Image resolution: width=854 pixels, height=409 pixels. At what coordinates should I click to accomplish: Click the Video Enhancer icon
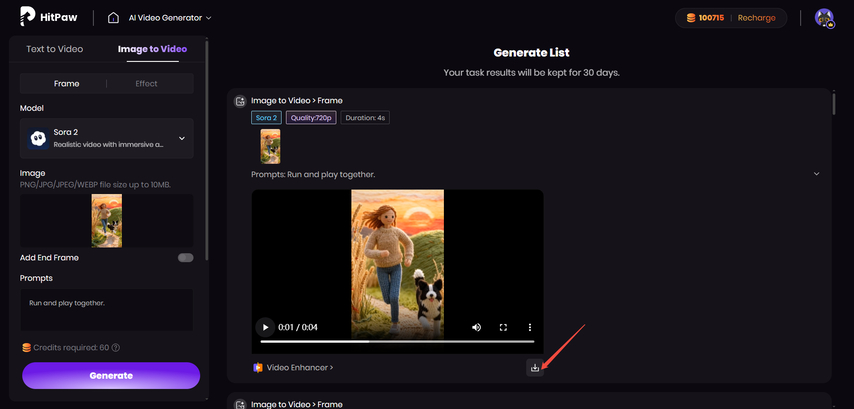258,368
